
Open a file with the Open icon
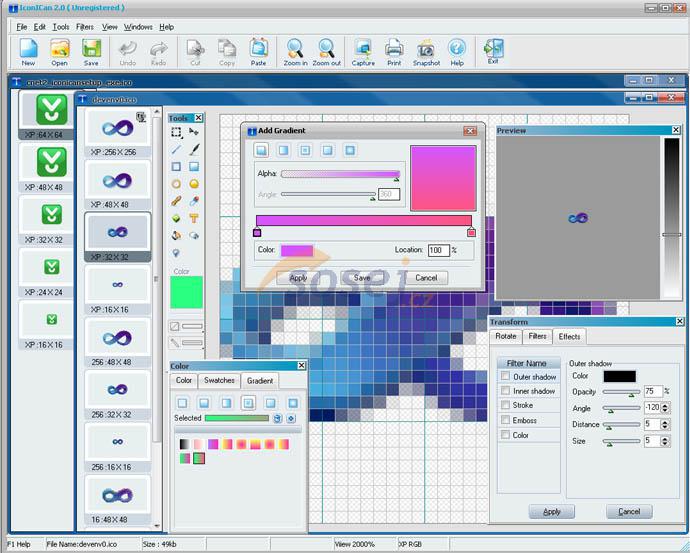(x=59, y=52)
